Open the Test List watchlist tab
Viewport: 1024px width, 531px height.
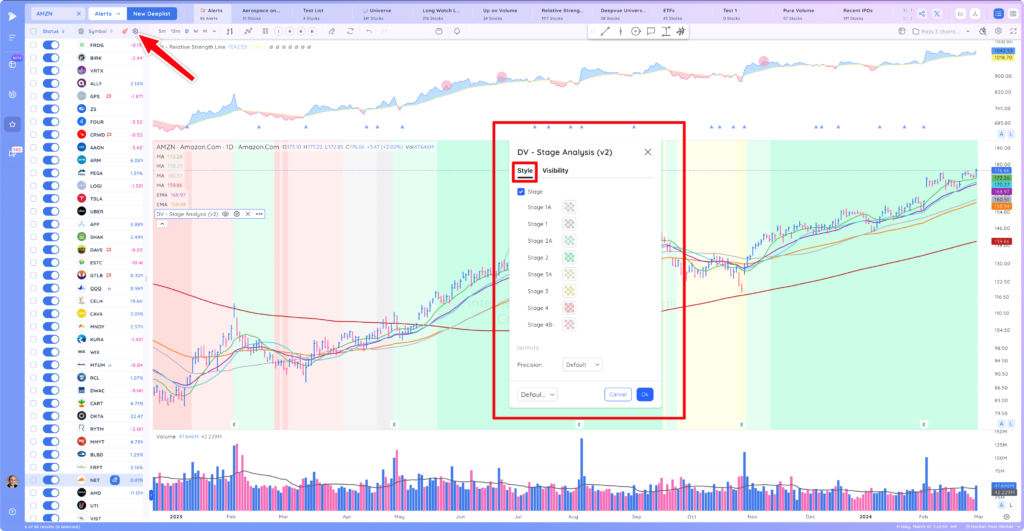[x=313, y=13]
